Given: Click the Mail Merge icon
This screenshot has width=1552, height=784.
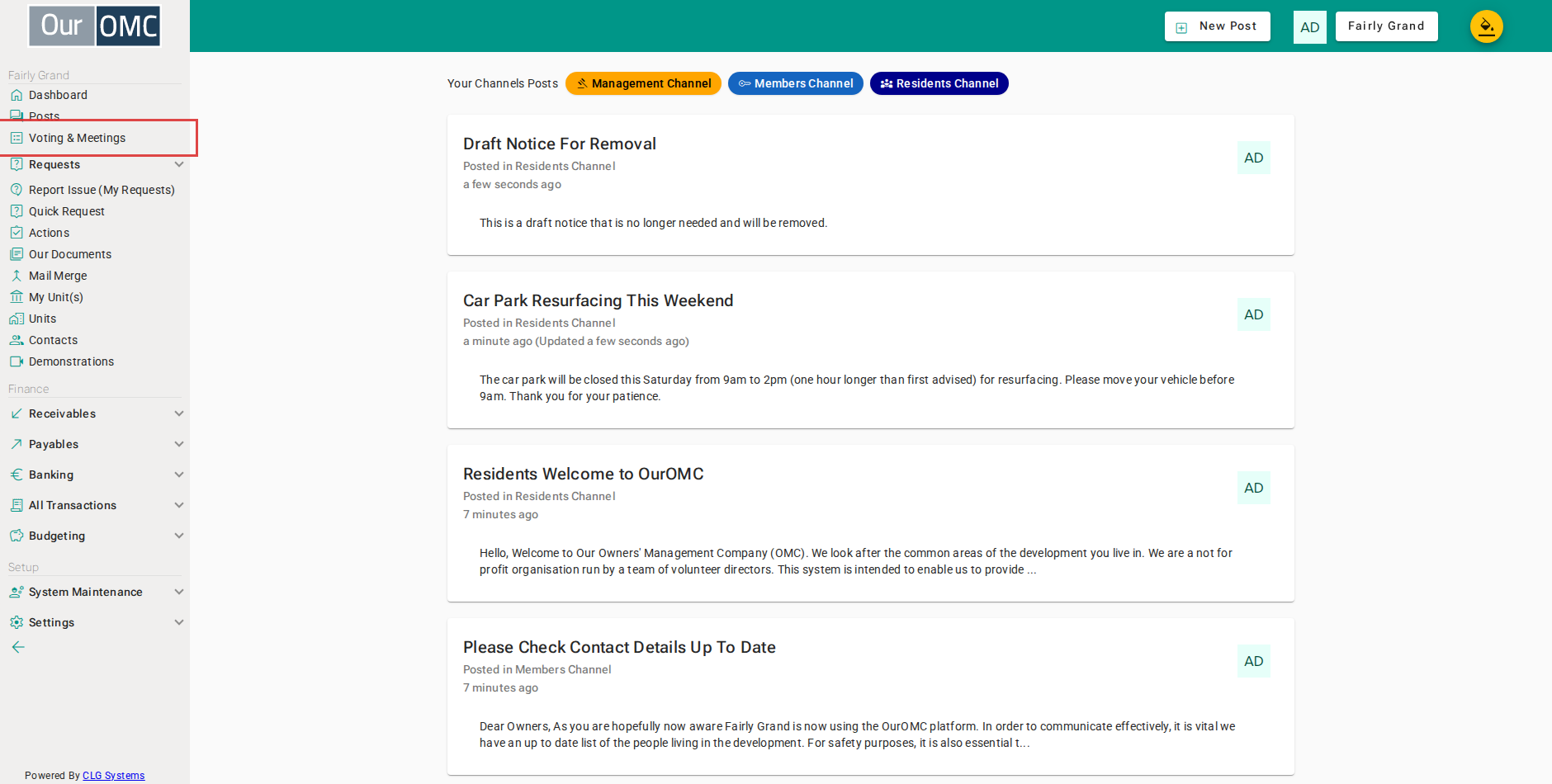Looking at the screenshot, I should [17, 276].
